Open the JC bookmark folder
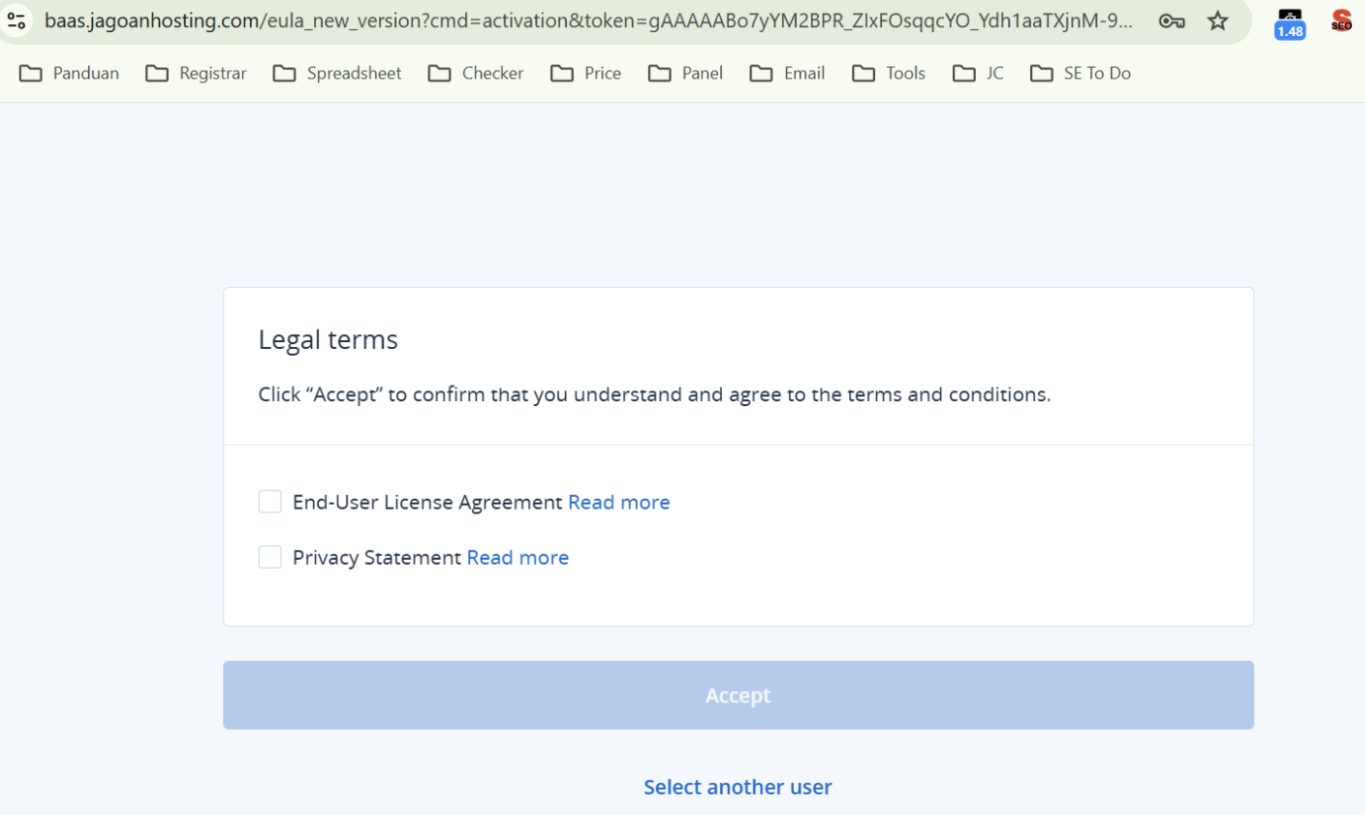 978,73
